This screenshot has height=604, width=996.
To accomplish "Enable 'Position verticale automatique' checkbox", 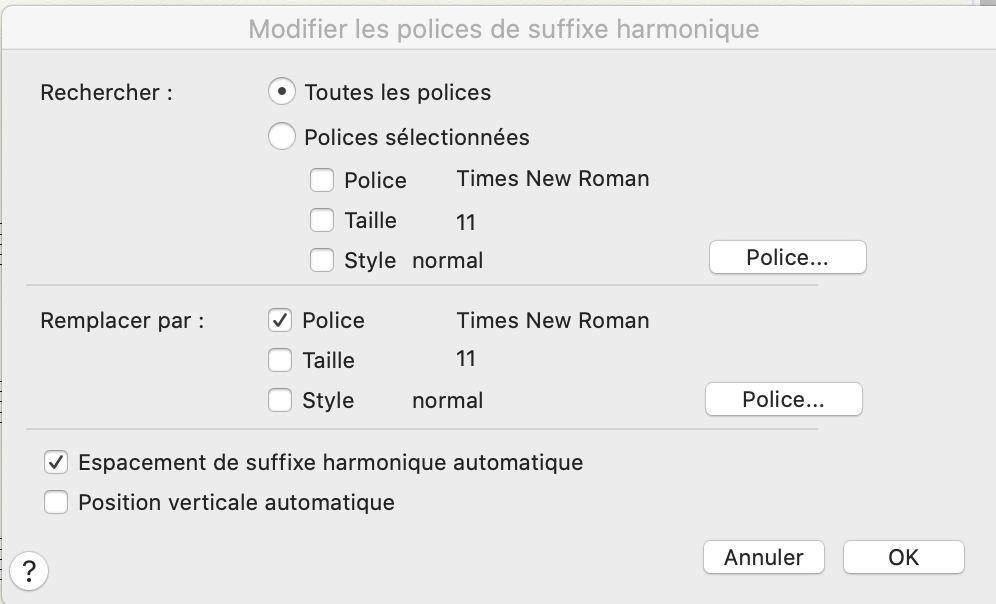I will click(56, 502).
